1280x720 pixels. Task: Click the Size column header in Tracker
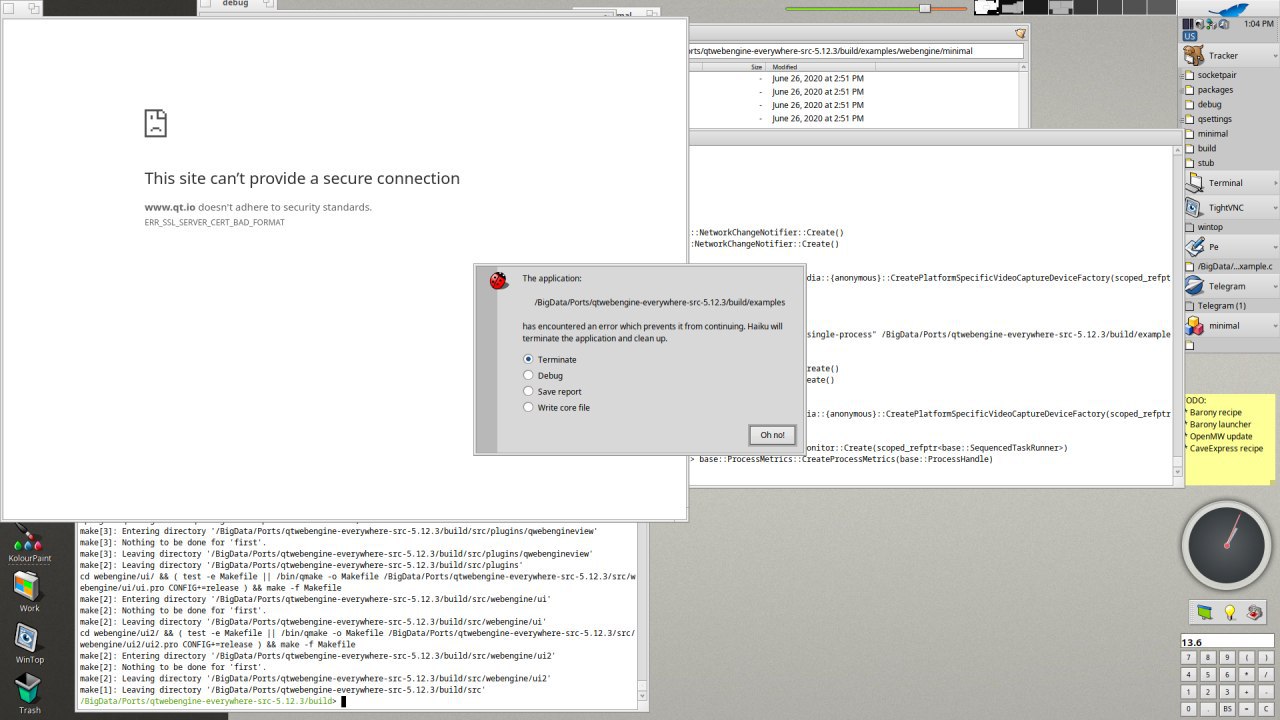click(757, 67)
